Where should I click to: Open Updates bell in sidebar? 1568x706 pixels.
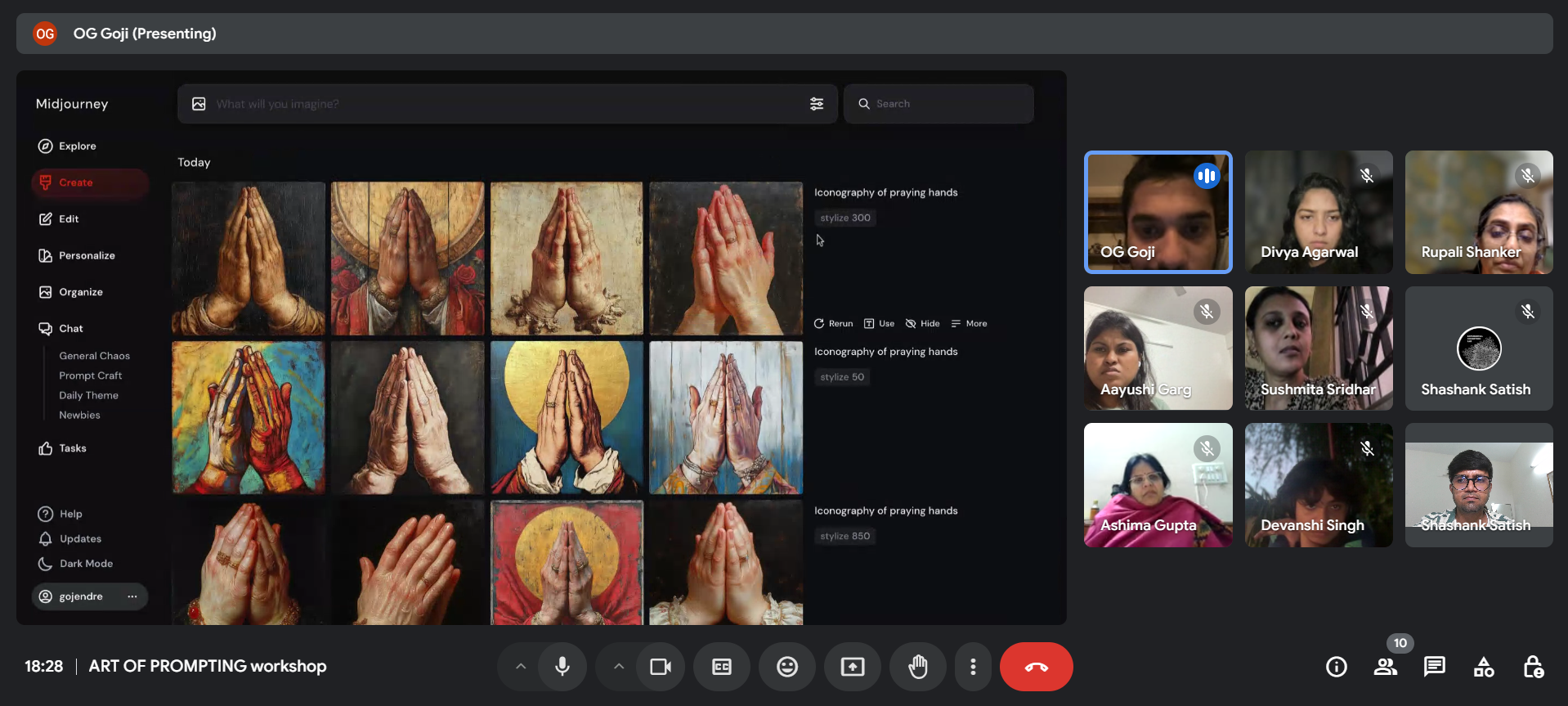pyautogui.click(x=69, y=538)
